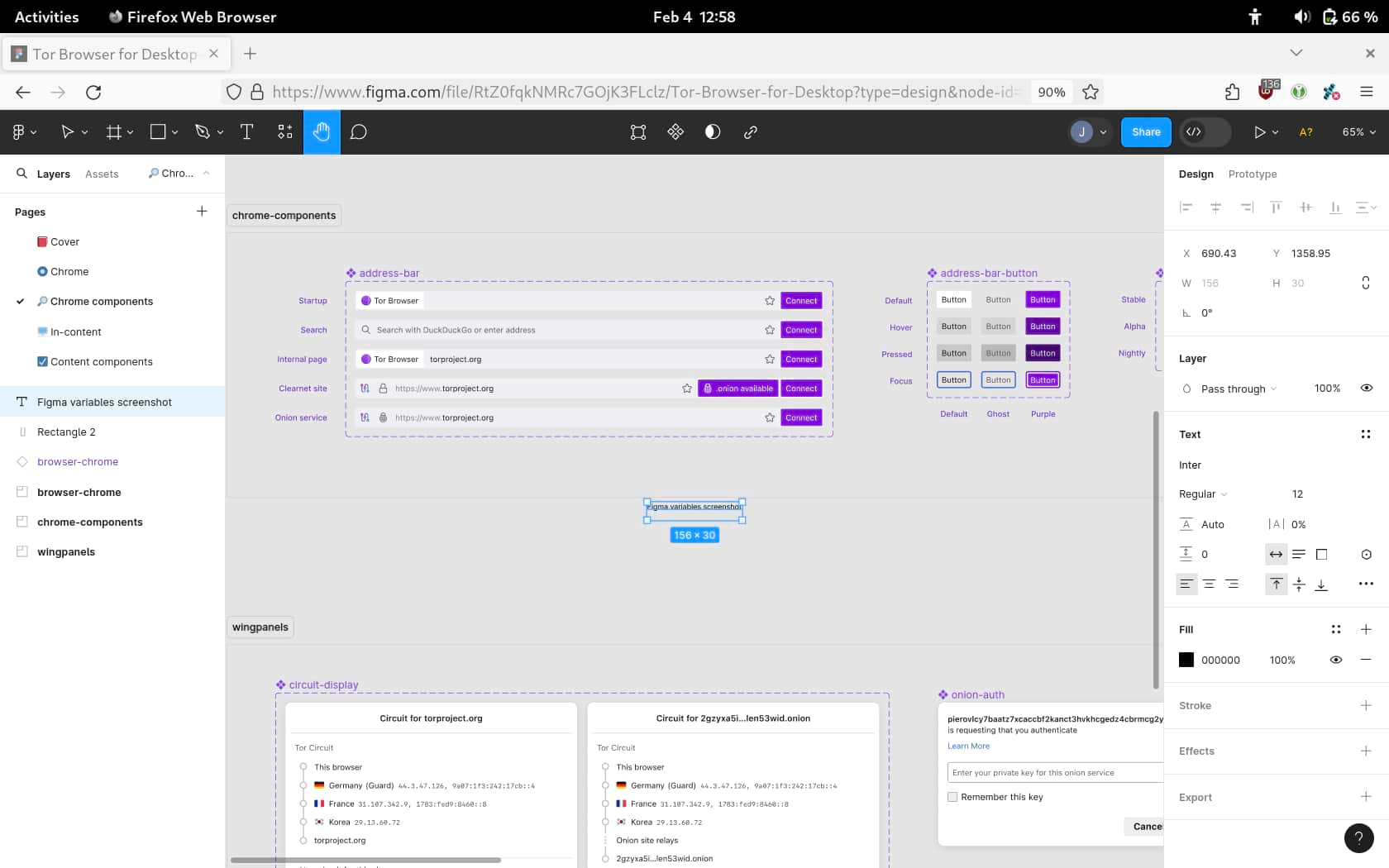Switch to the Assets tab
The height and width of the screenshot is (868, 1389).
(x=102, y=174)
